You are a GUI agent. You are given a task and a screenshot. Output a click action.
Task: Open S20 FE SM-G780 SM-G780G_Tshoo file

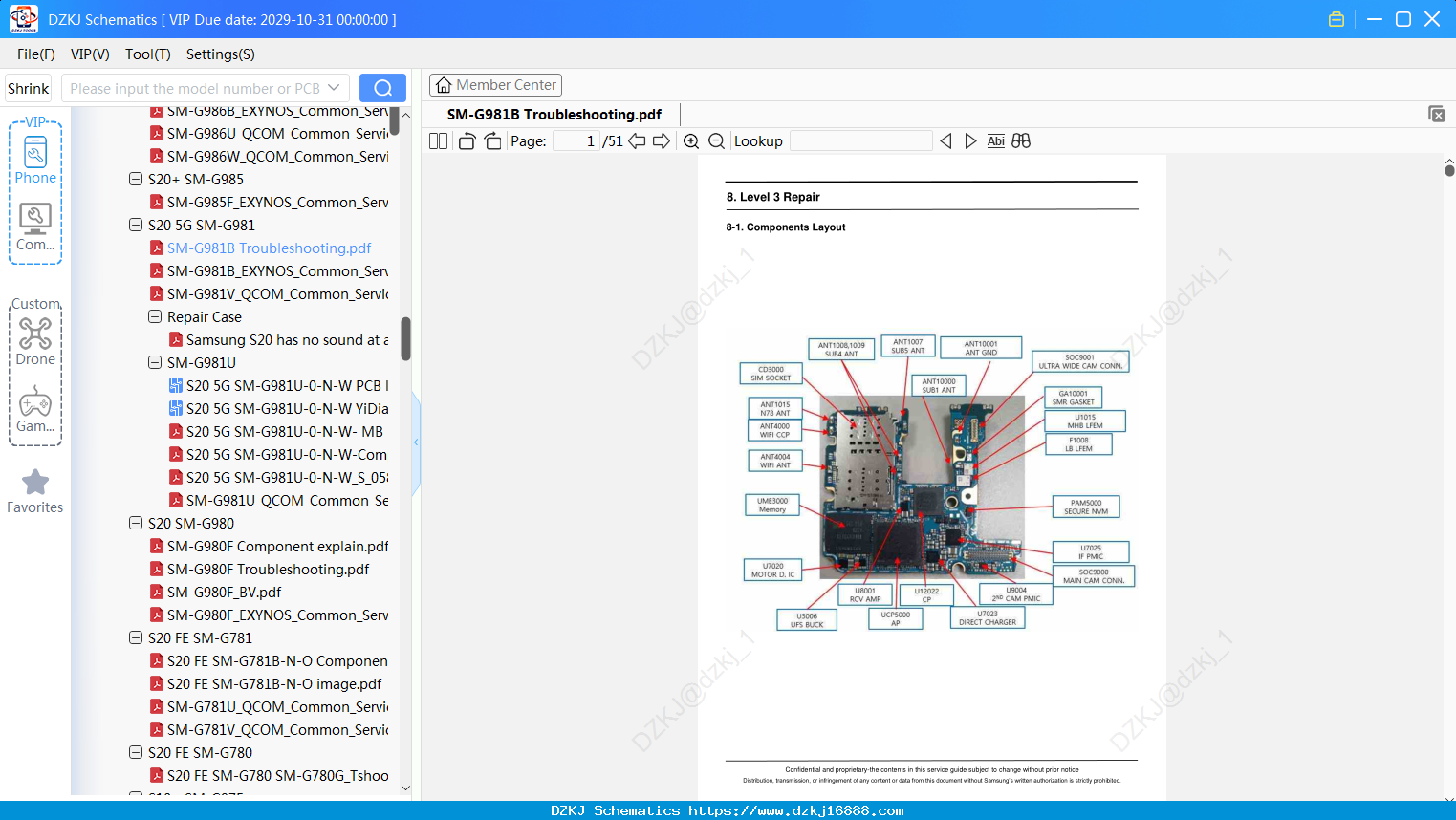[x=269, y=776]
